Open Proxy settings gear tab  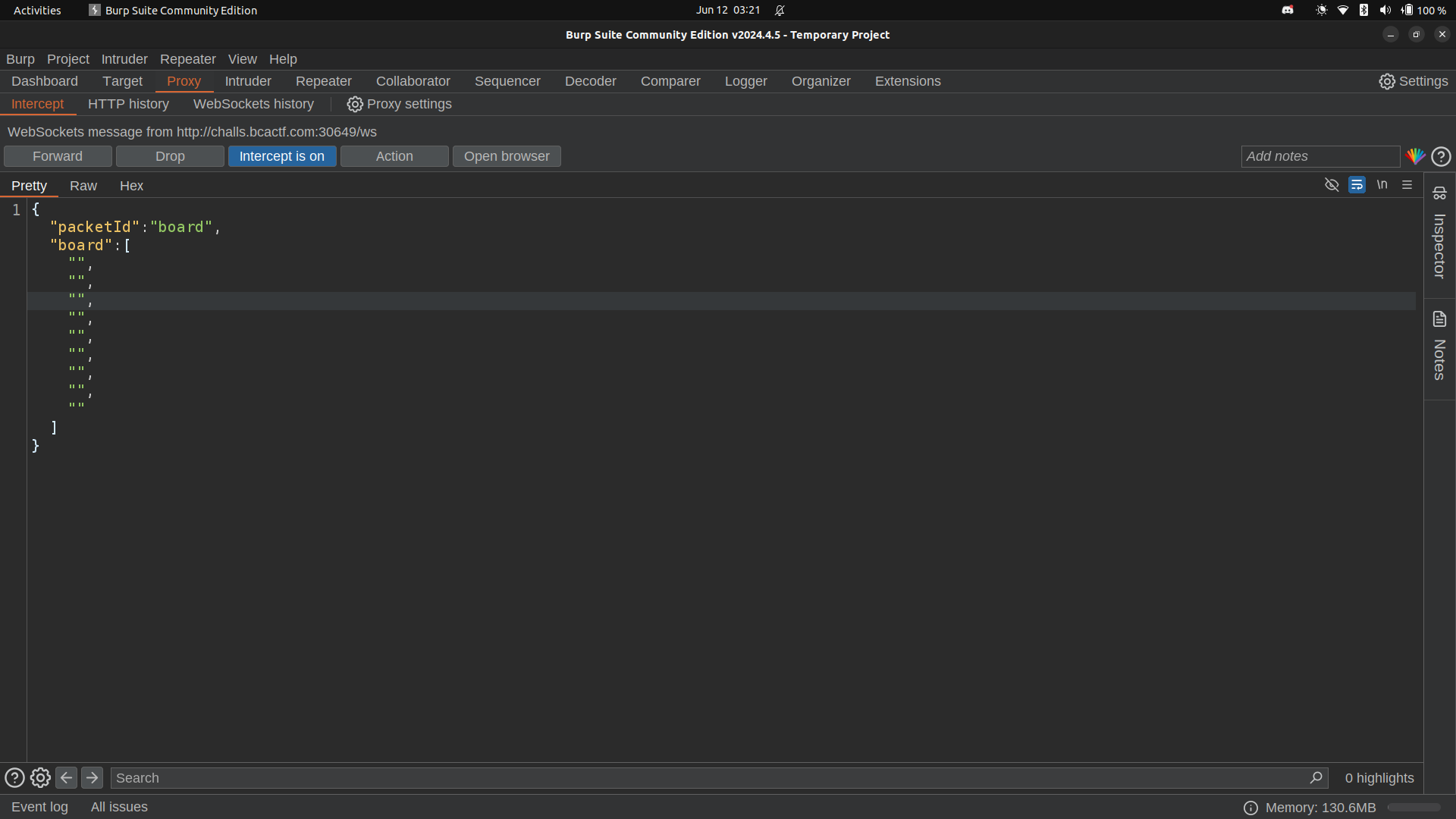coord(399,104)
